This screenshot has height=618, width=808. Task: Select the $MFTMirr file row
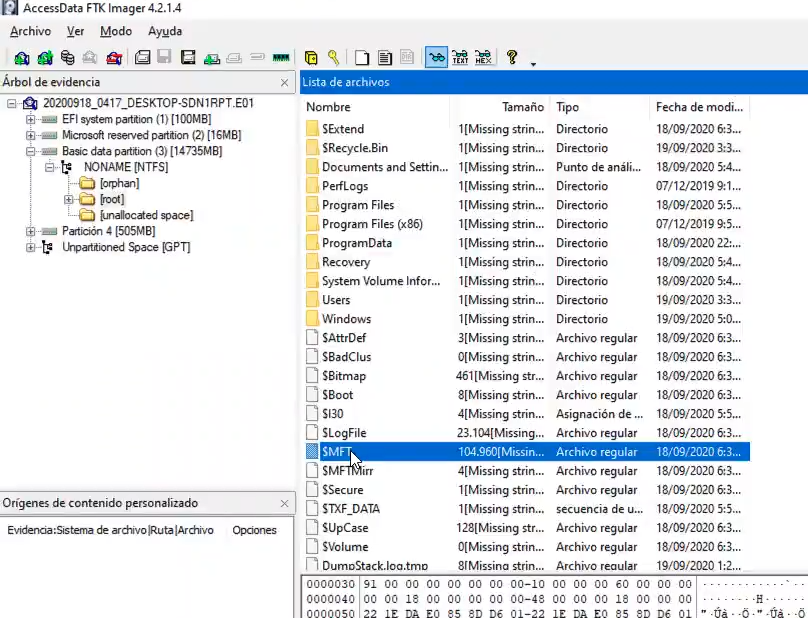click(x=526, y=471)
